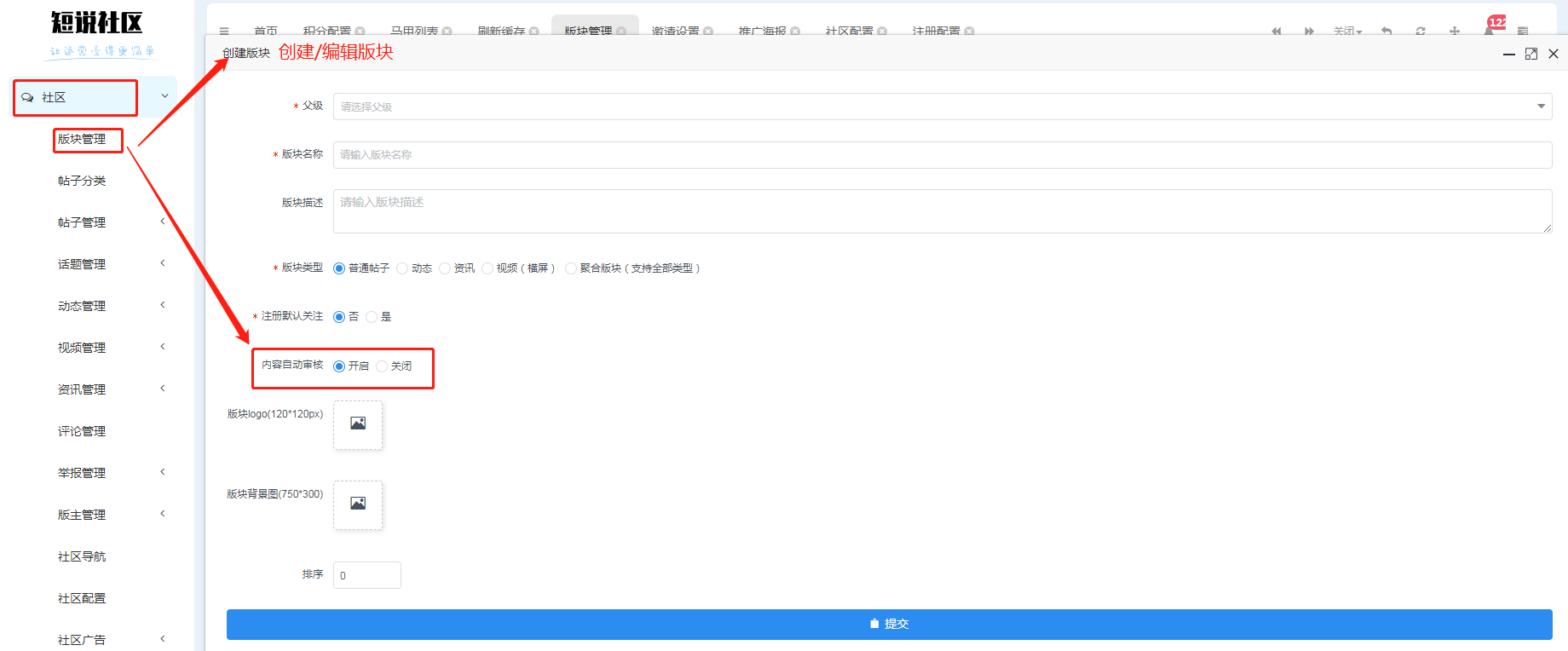Focus the 版块名称 input field
The width and height of the screenshot is (1568, 651).
[943, 155]
